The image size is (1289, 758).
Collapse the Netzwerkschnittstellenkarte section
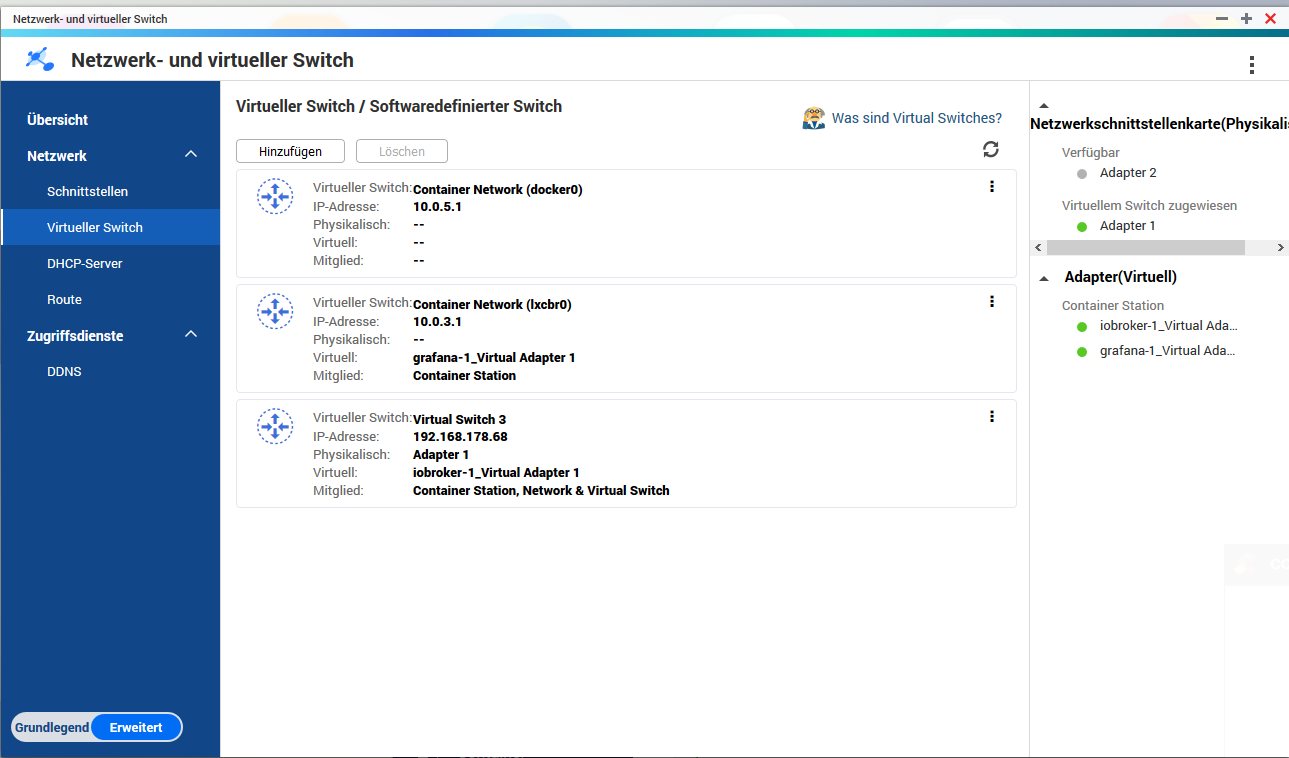1044,105
